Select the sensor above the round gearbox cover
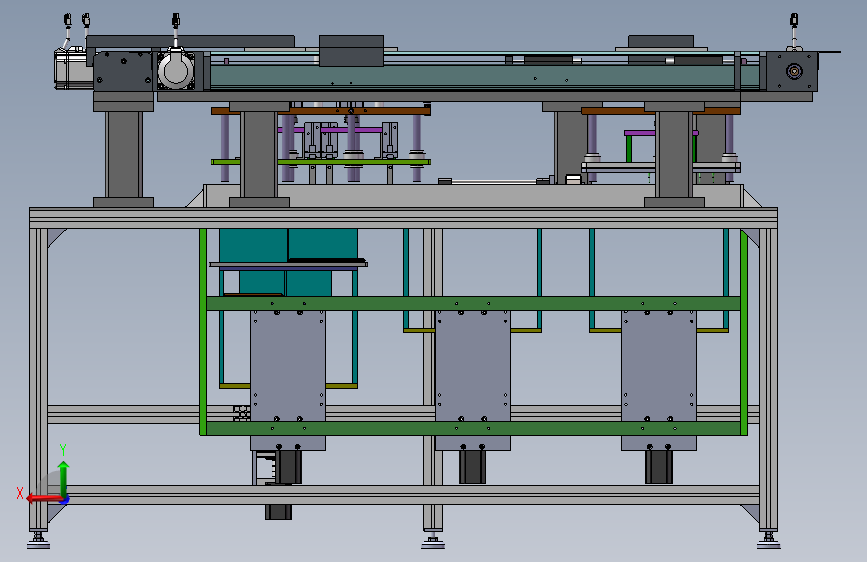This screenshot has height=562, width=867. 176,30
